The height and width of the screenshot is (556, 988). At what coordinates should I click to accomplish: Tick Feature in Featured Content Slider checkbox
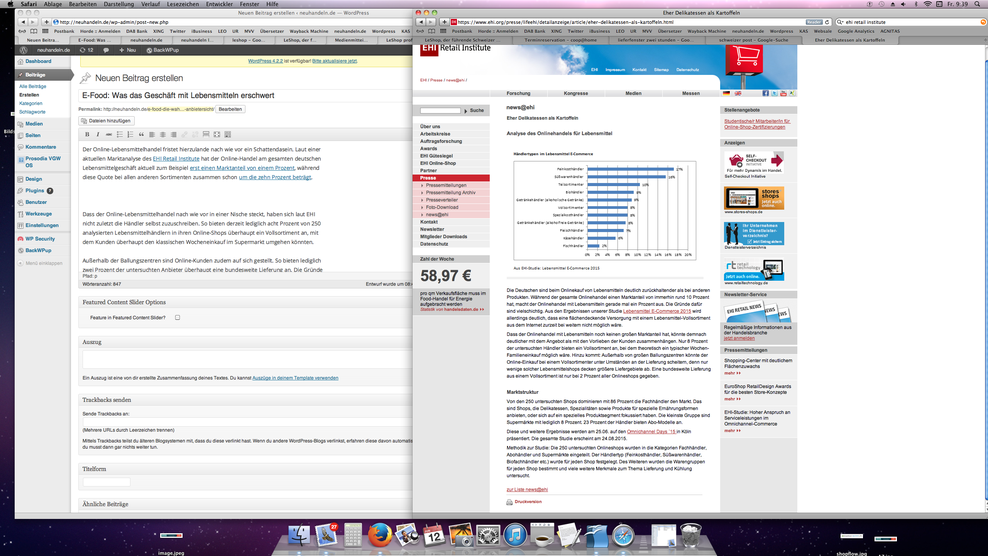coord(178,318)
